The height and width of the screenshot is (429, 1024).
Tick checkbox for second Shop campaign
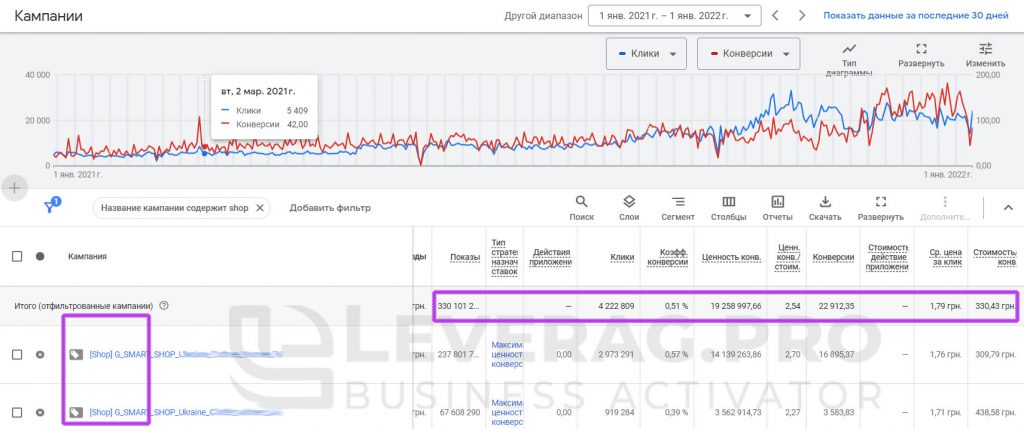pos(17,412)
